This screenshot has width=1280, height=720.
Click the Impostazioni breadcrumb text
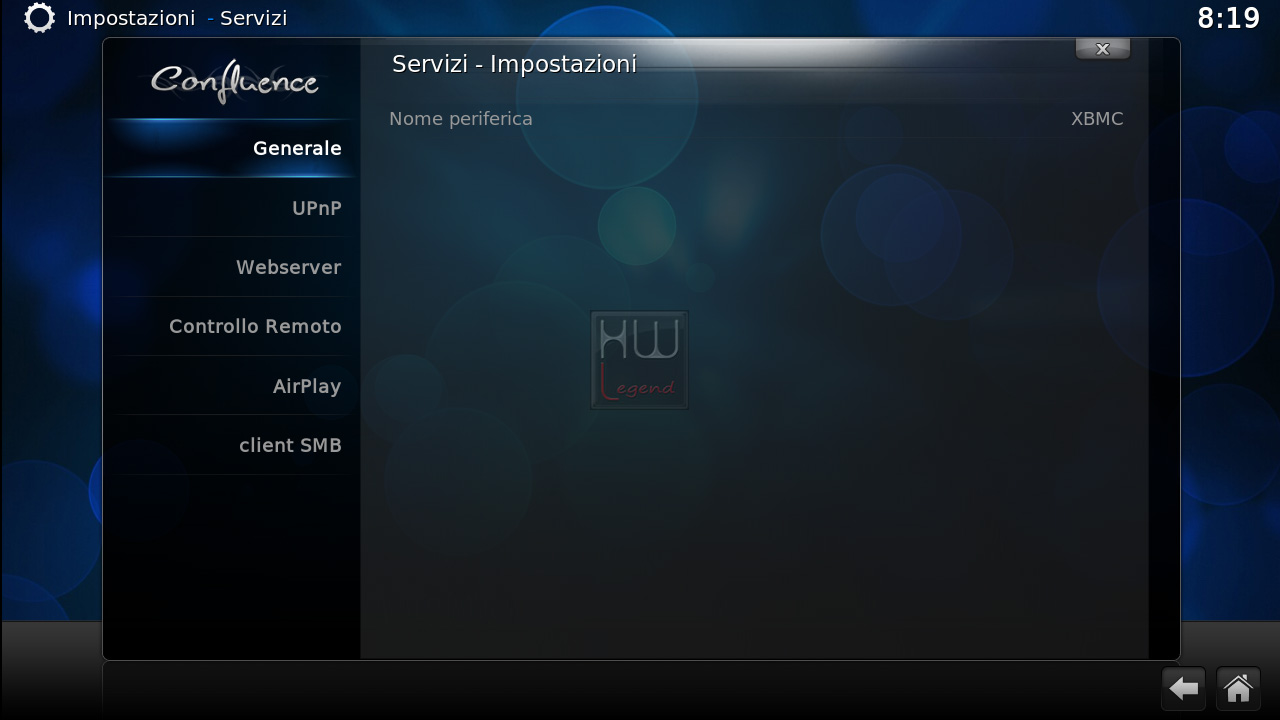click(x=131, y=18)
